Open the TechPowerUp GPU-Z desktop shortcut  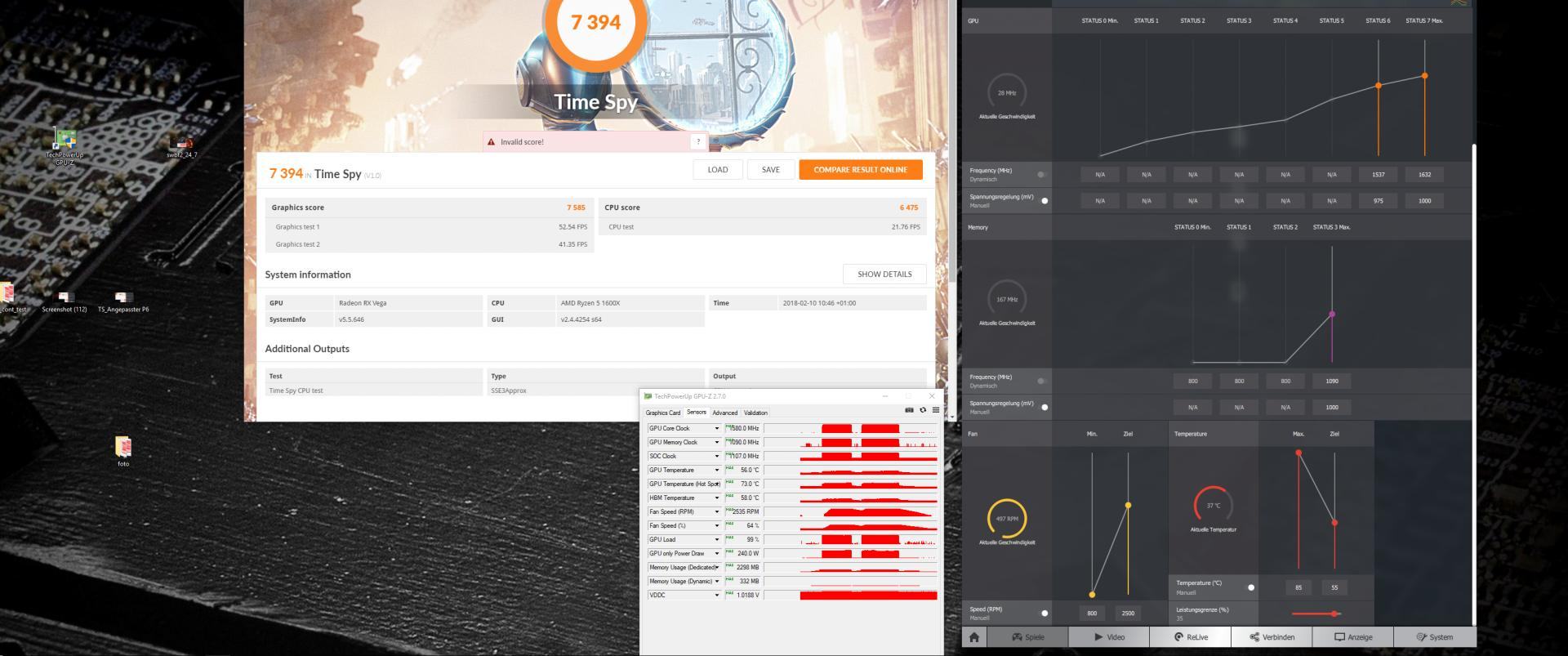click(65, 147)
